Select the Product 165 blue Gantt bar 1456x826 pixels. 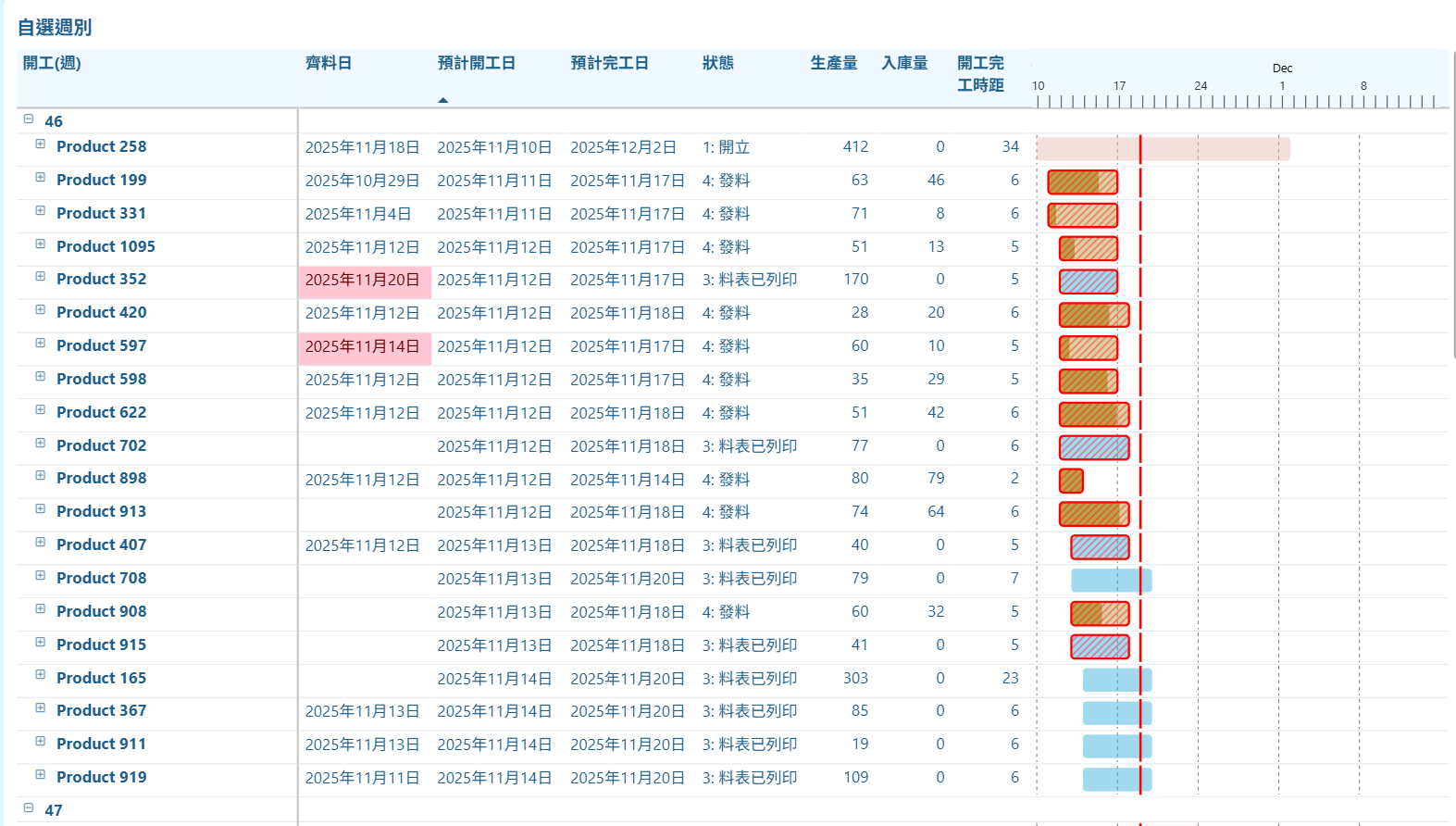coord(1117,680)
